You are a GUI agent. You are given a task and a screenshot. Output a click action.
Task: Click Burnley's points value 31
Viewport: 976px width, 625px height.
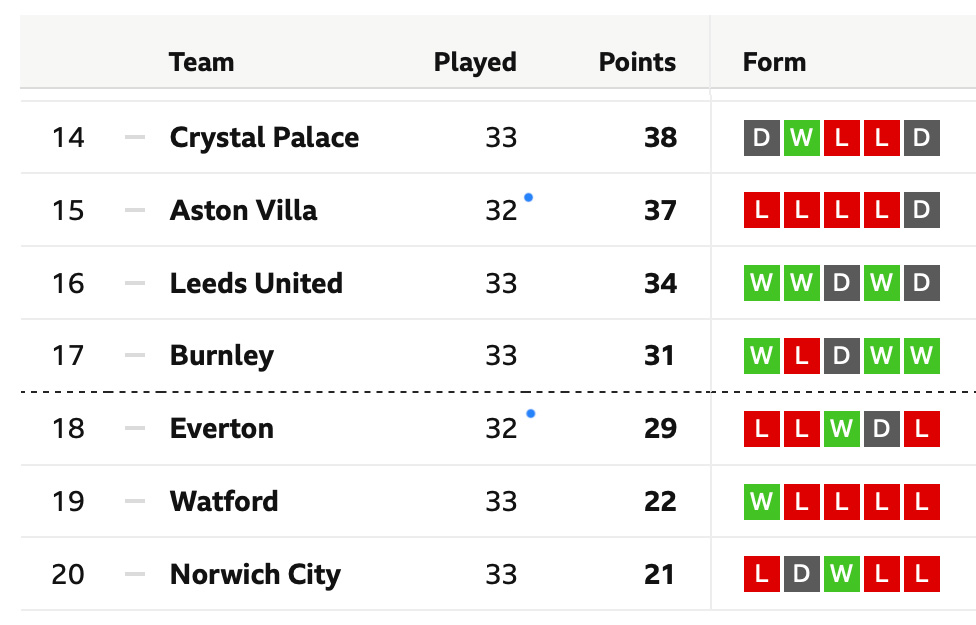tap(659, 356)
